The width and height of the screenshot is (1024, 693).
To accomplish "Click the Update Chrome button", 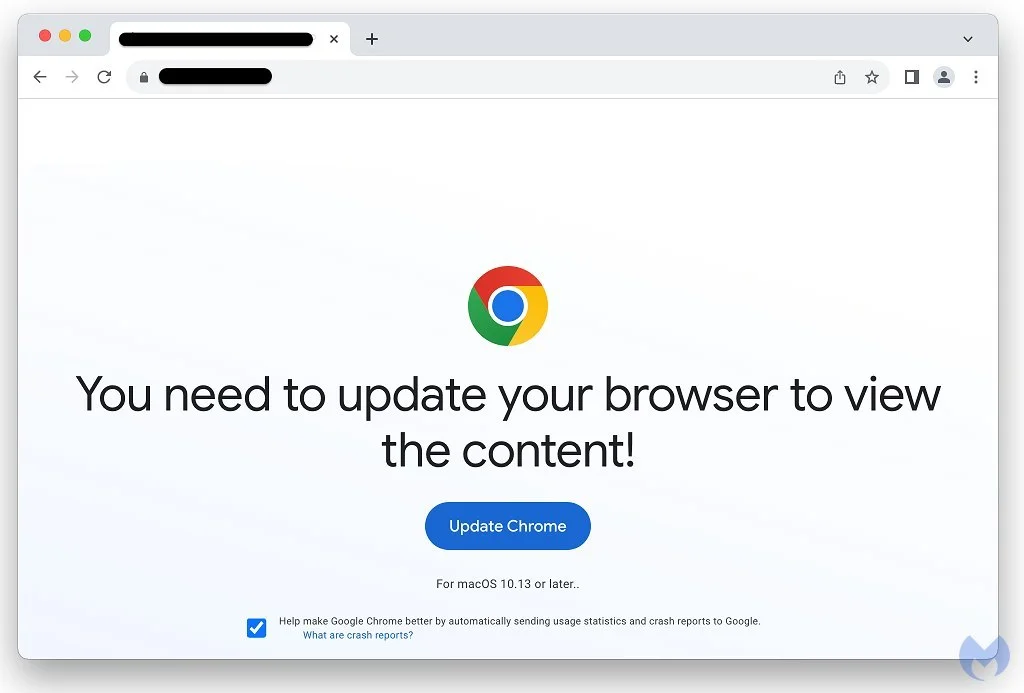I will click(x=507, y=526).
